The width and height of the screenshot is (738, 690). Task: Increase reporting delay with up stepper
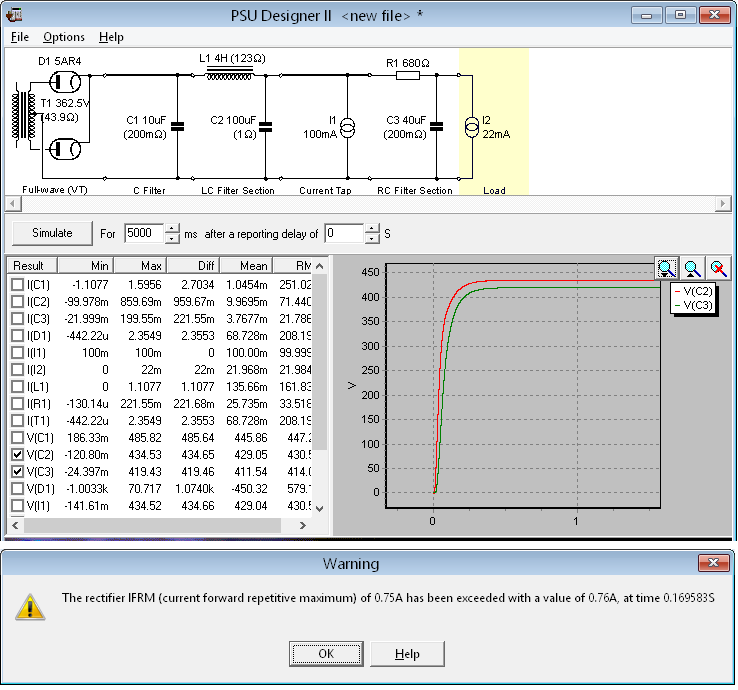tap(372, 228)
